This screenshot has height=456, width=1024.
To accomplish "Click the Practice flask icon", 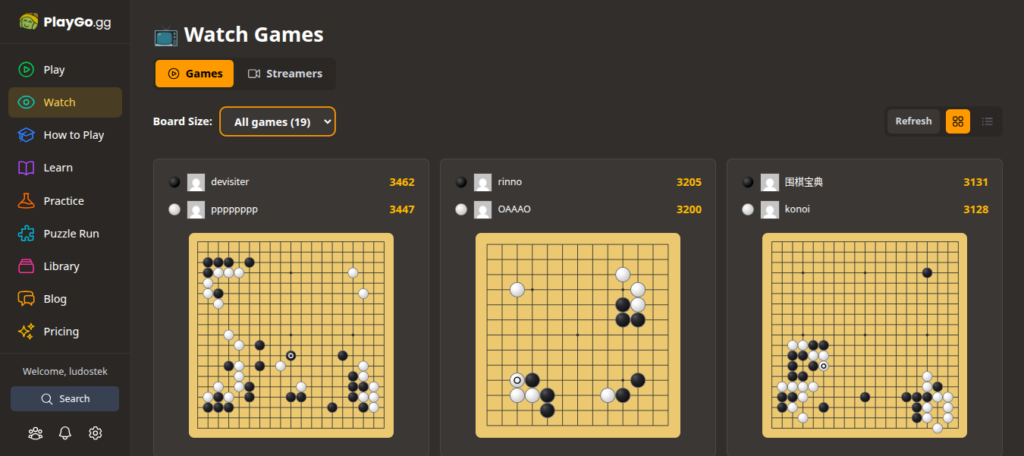I will click(27, 201).
